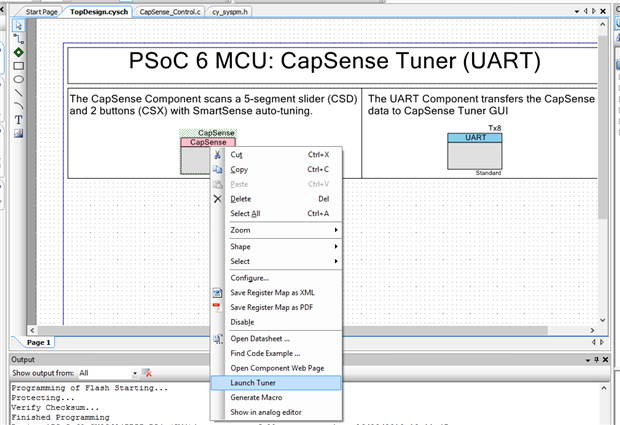Viewport: 620px width, 425px height.
Task: Clear the output window using the red X icon
Action: point(147,373)
